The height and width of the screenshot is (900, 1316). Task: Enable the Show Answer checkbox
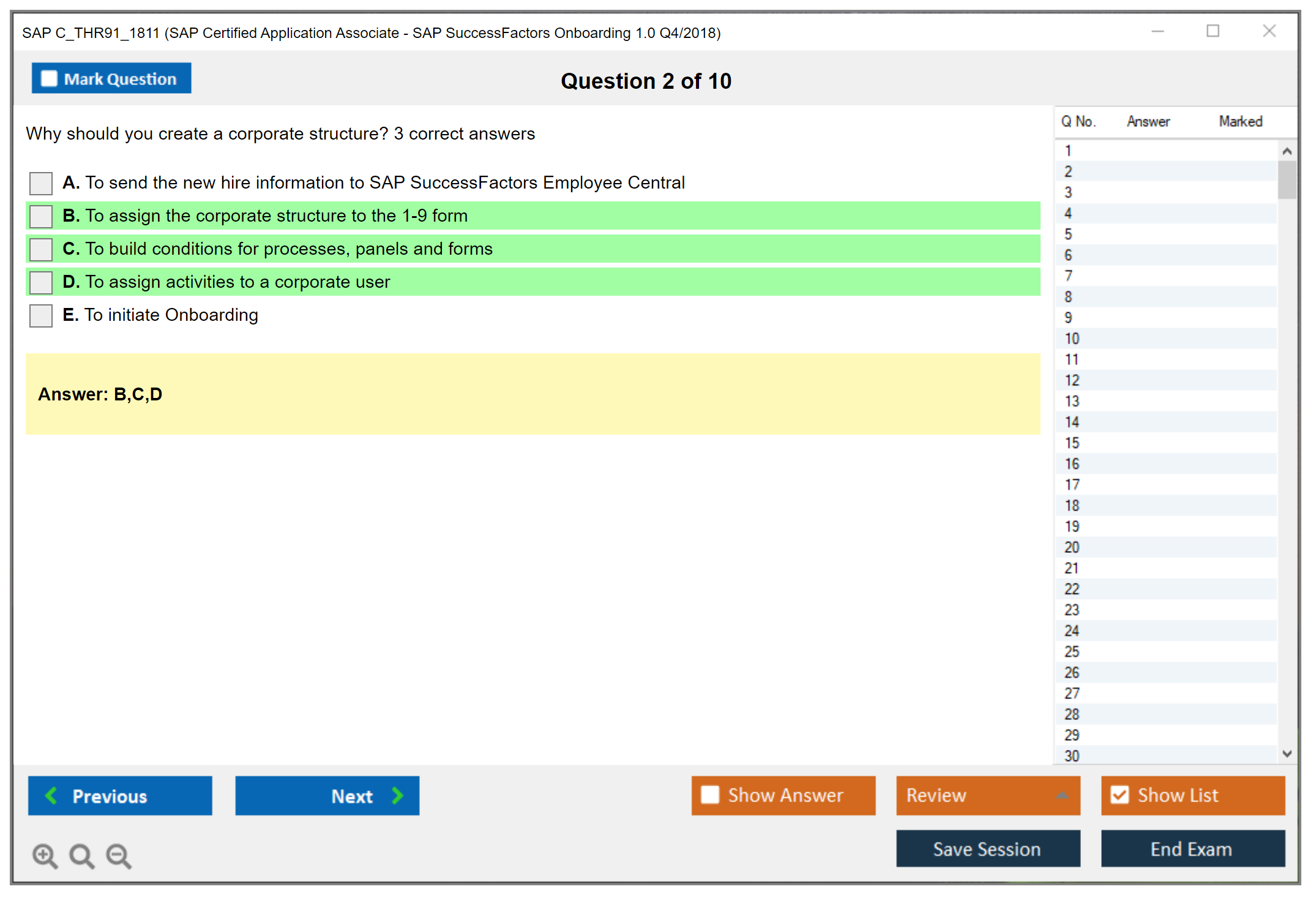pyautogui.click(x=710, y=795)
